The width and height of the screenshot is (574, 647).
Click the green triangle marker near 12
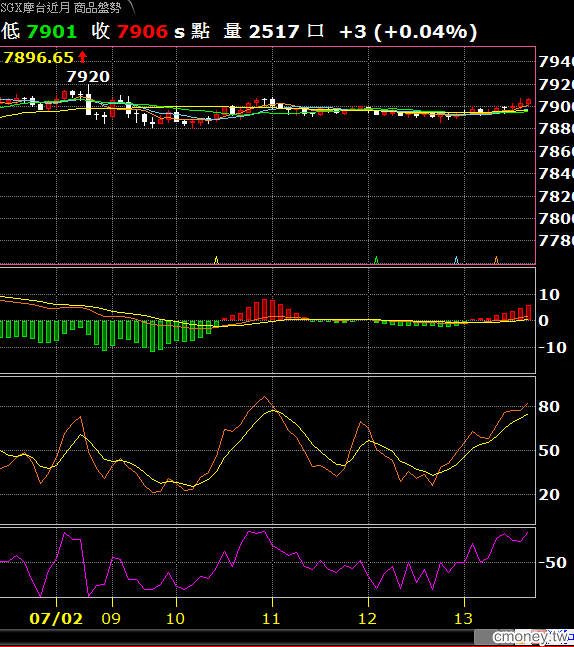point(376,260)
